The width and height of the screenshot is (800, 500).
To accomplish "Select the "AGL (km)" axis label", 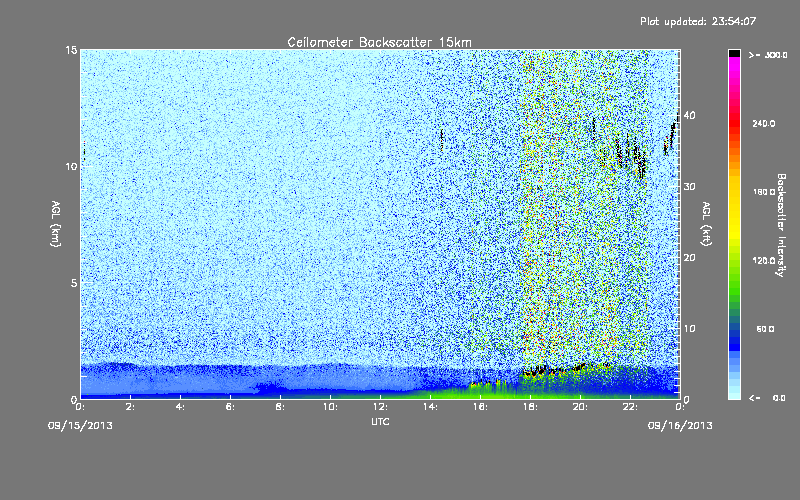I will tap(56, 224).
